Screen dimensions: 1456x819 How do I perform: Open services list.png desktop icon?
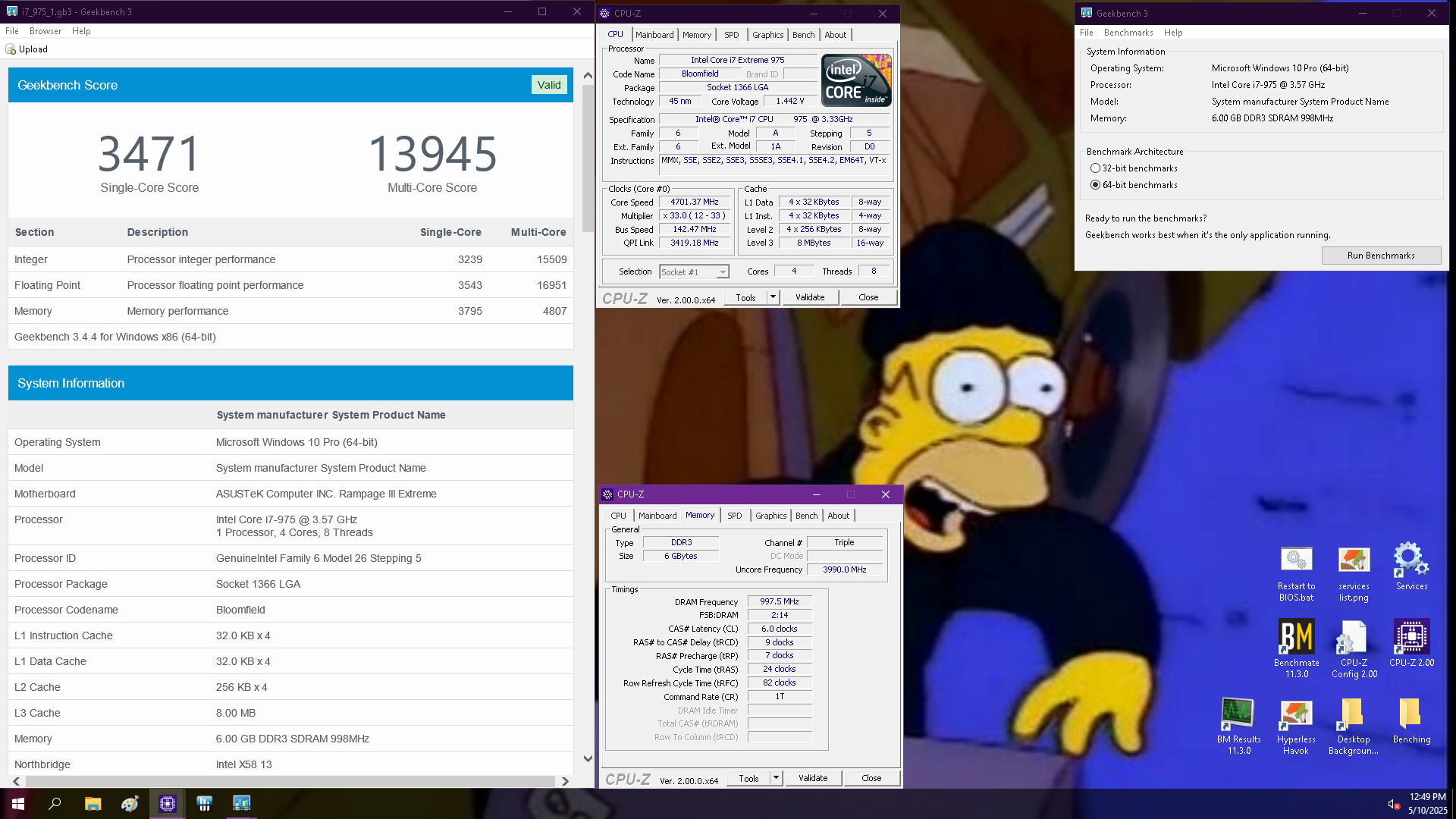point(1354,573)
